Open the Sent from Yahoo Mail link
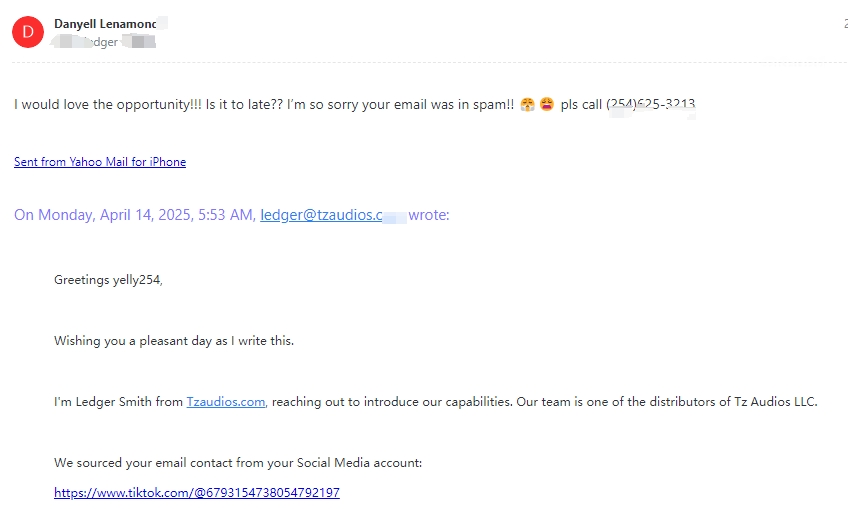This screenshot has width=848, height=509. (x=100, y=162)
